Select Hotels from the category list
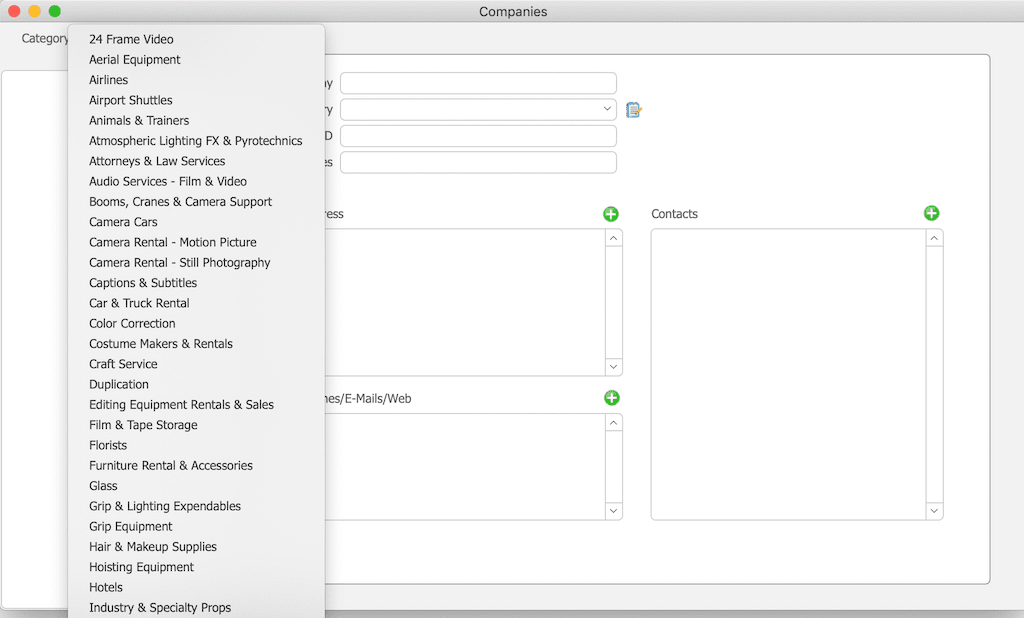The image size is (1024, 618). click(x=106, y=587)
